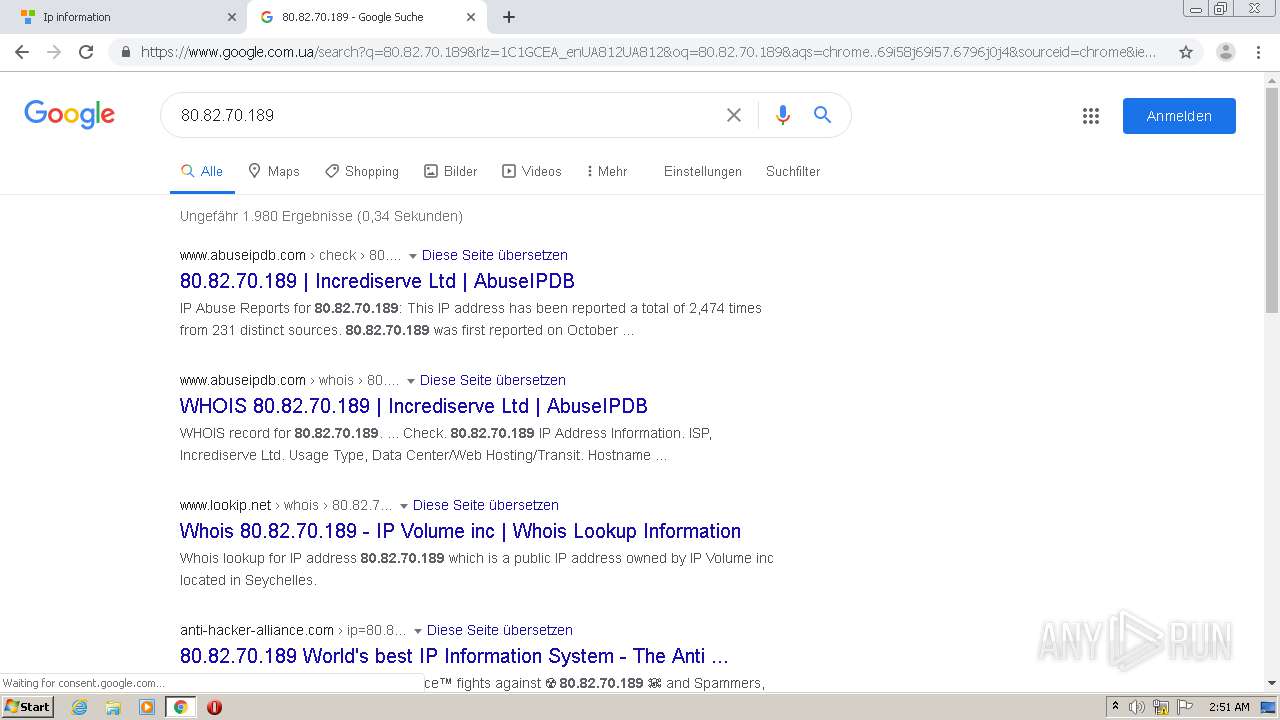Launch Internet Explorer from the taskbar
This screenshot has height=720, width=1280.
coord(80,707)
